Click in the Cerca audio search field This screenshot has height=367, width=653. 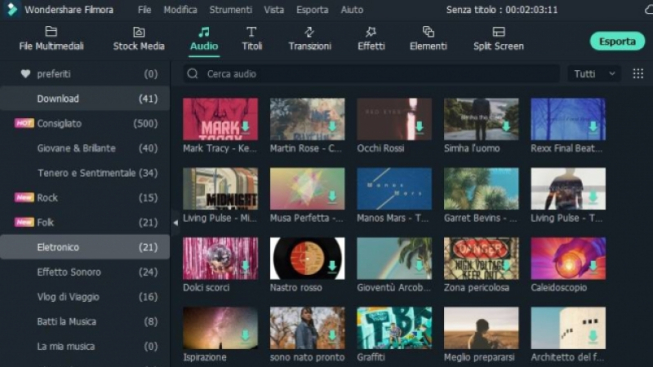[371, 74]
